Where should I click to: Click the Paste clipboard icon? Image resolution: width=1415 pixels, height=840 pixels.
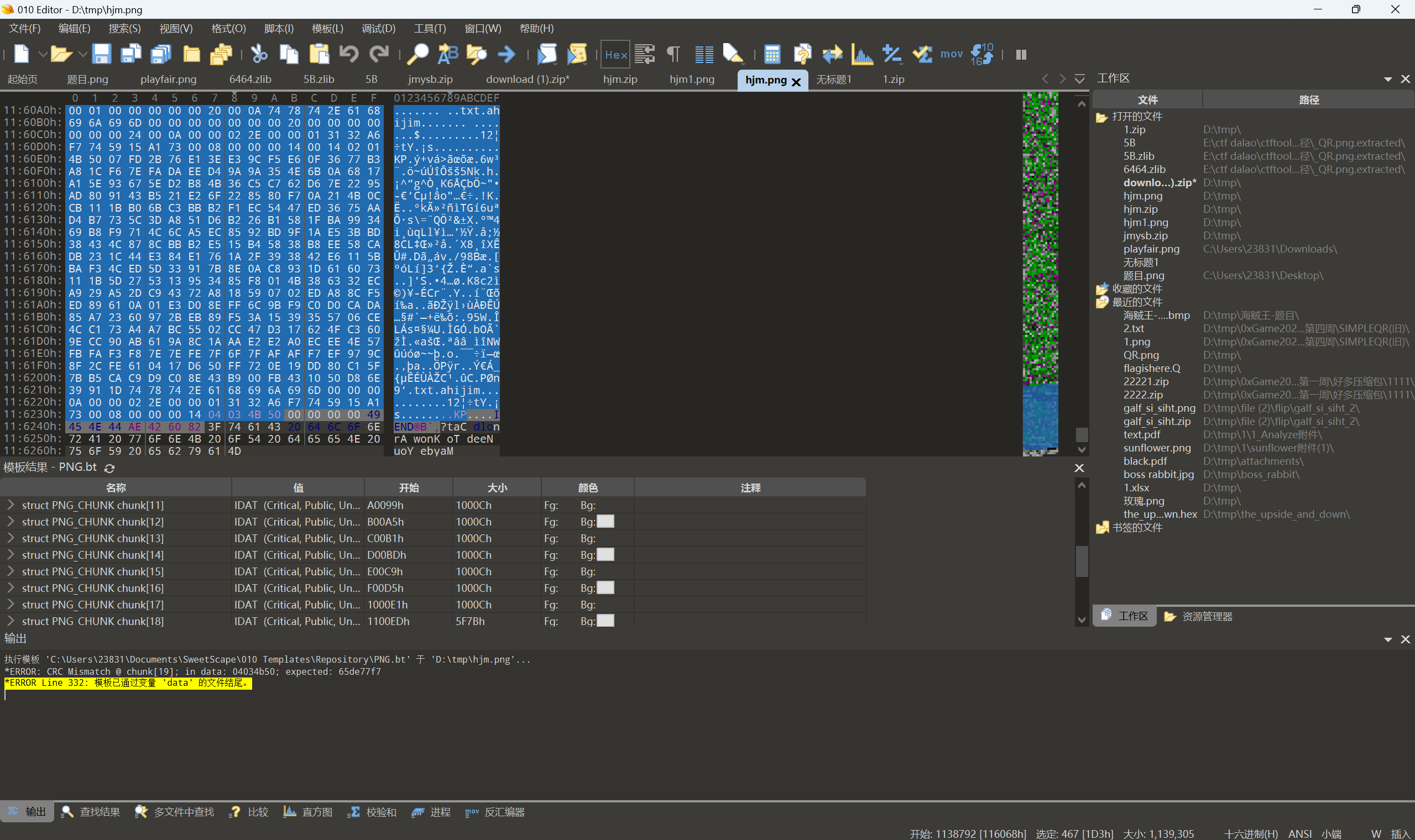pos(320,54)
